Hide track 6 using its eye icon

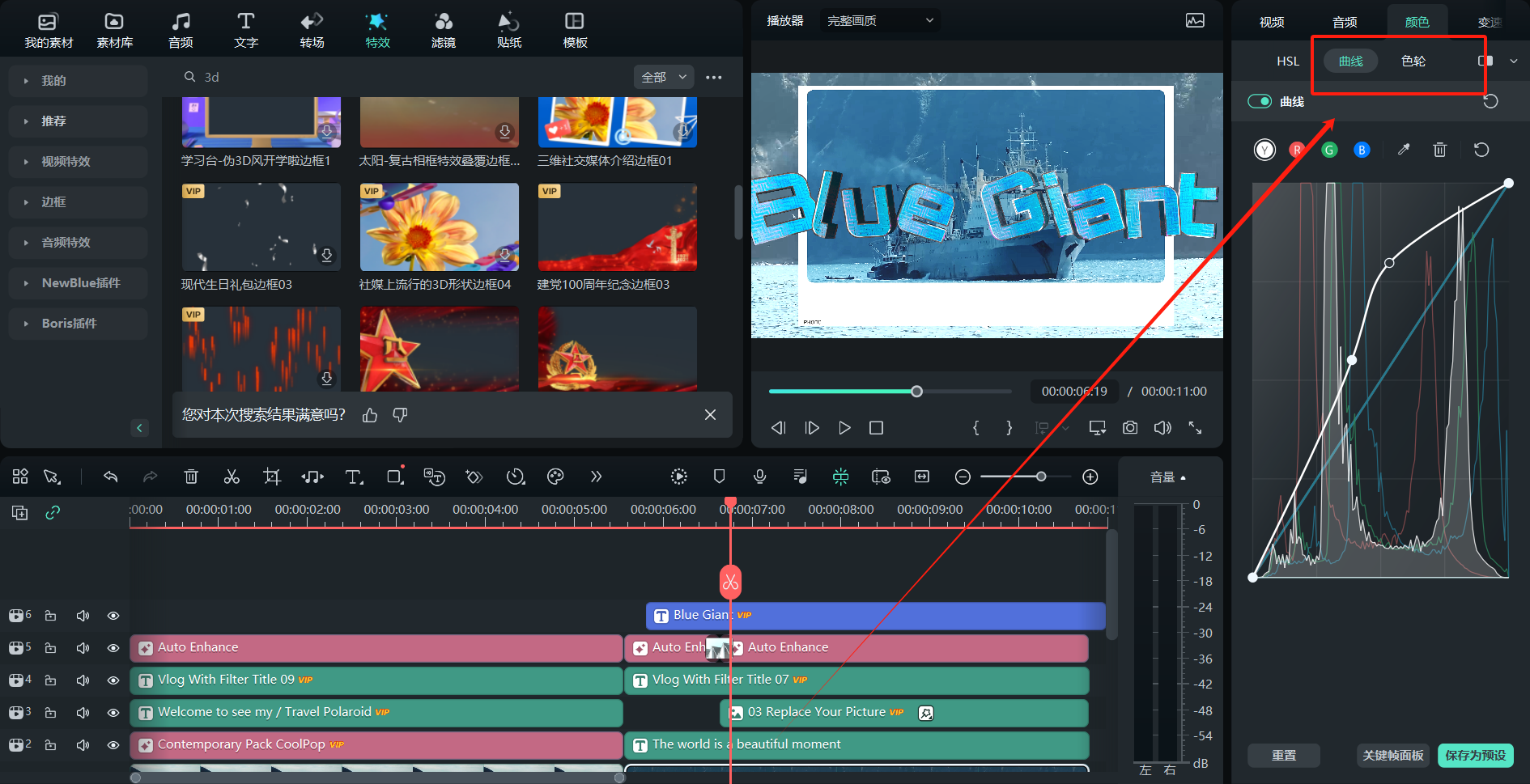point(113,616)
